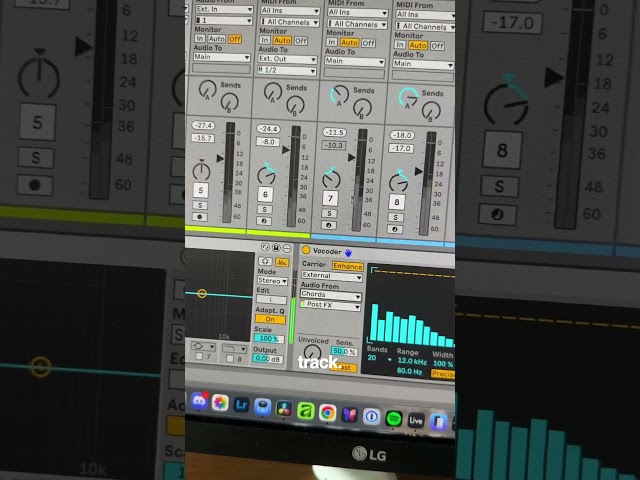Open track 5 Ext. In dropdown
Image resolution: width=640 pixels, height=480 pixels.
[224, 9]
